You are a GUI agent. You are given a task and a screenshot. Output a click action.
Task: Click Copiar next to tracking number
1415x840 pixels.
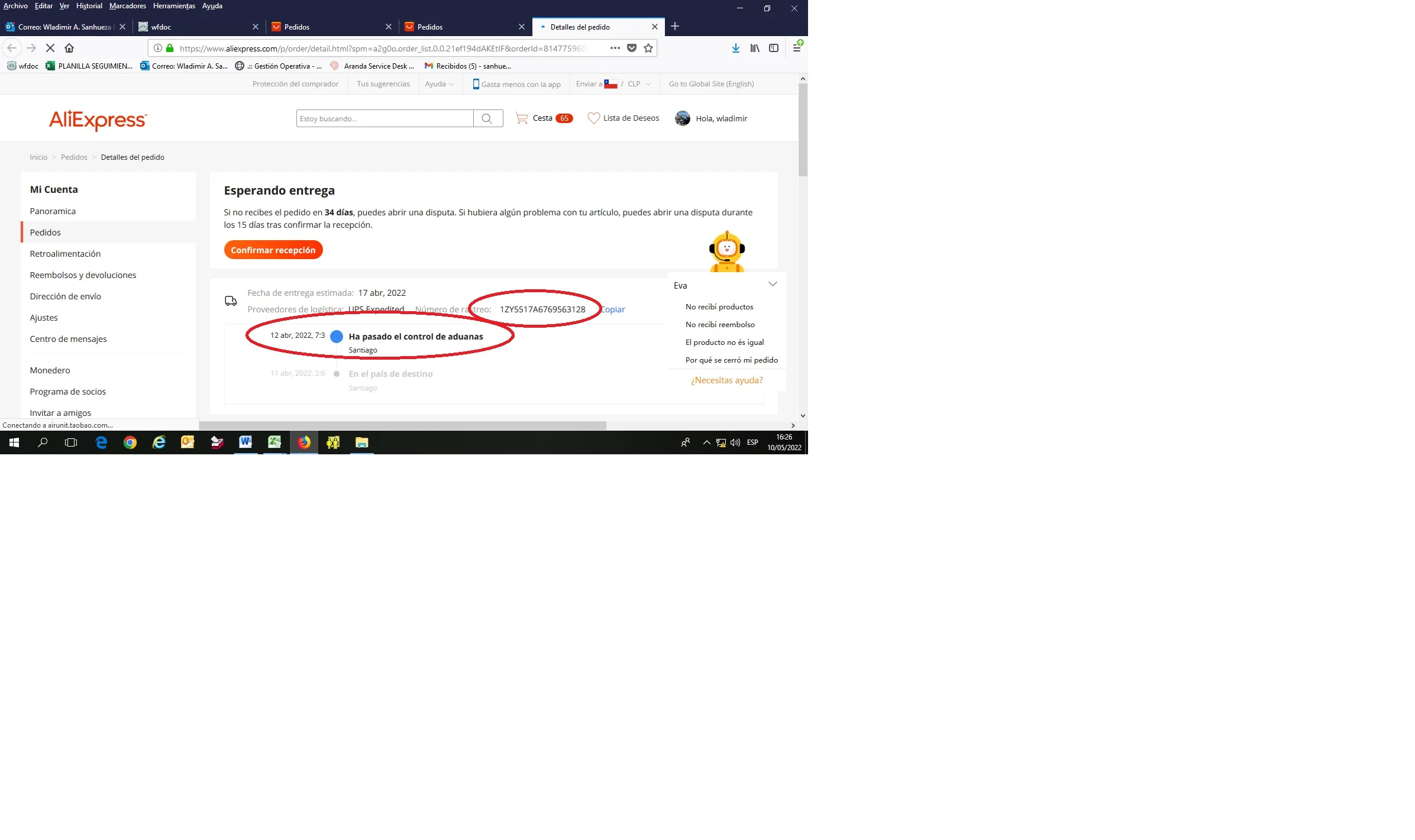(614, 309)
